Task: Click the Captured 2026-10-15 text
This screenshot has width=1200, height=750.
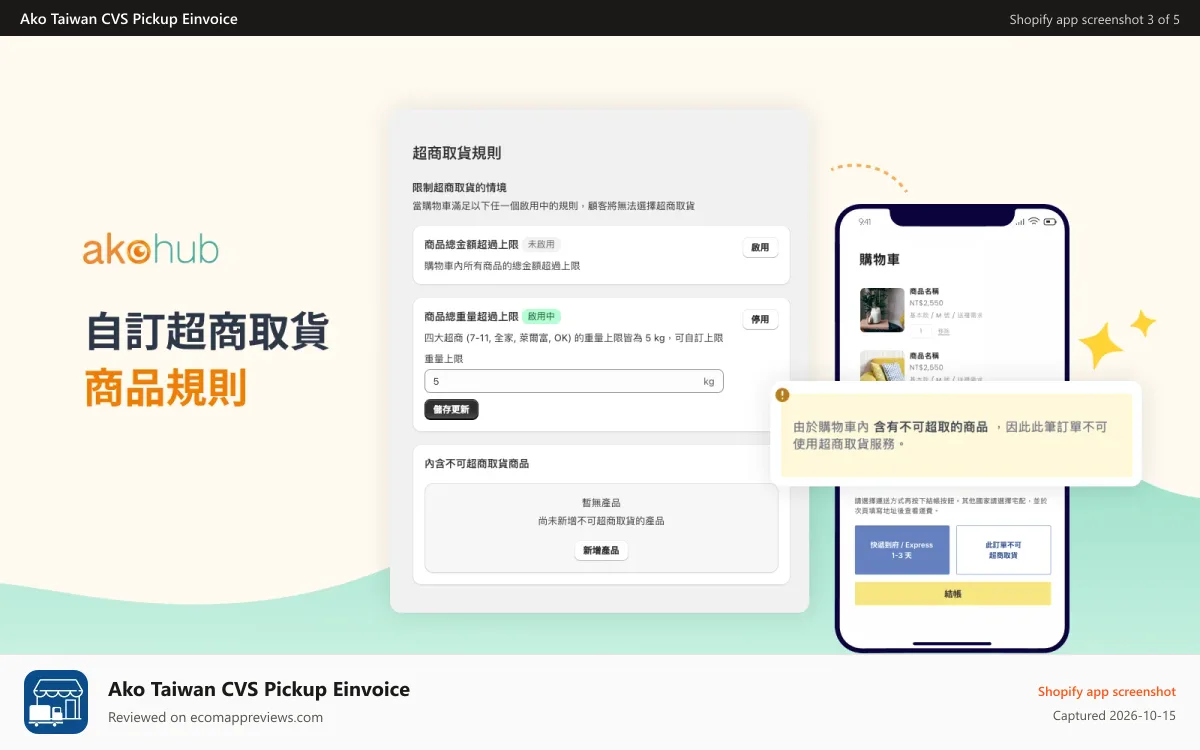Action: [x=1114, y=716]
